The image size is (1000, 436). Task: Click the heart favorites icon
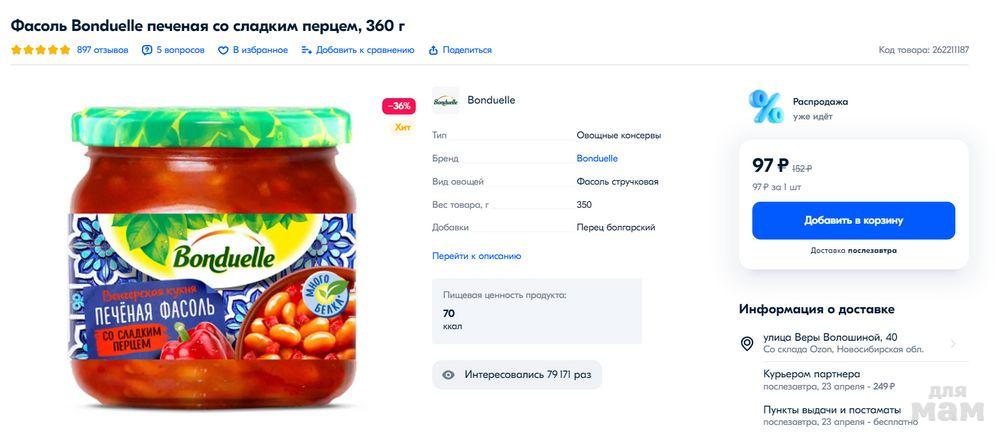223,50
